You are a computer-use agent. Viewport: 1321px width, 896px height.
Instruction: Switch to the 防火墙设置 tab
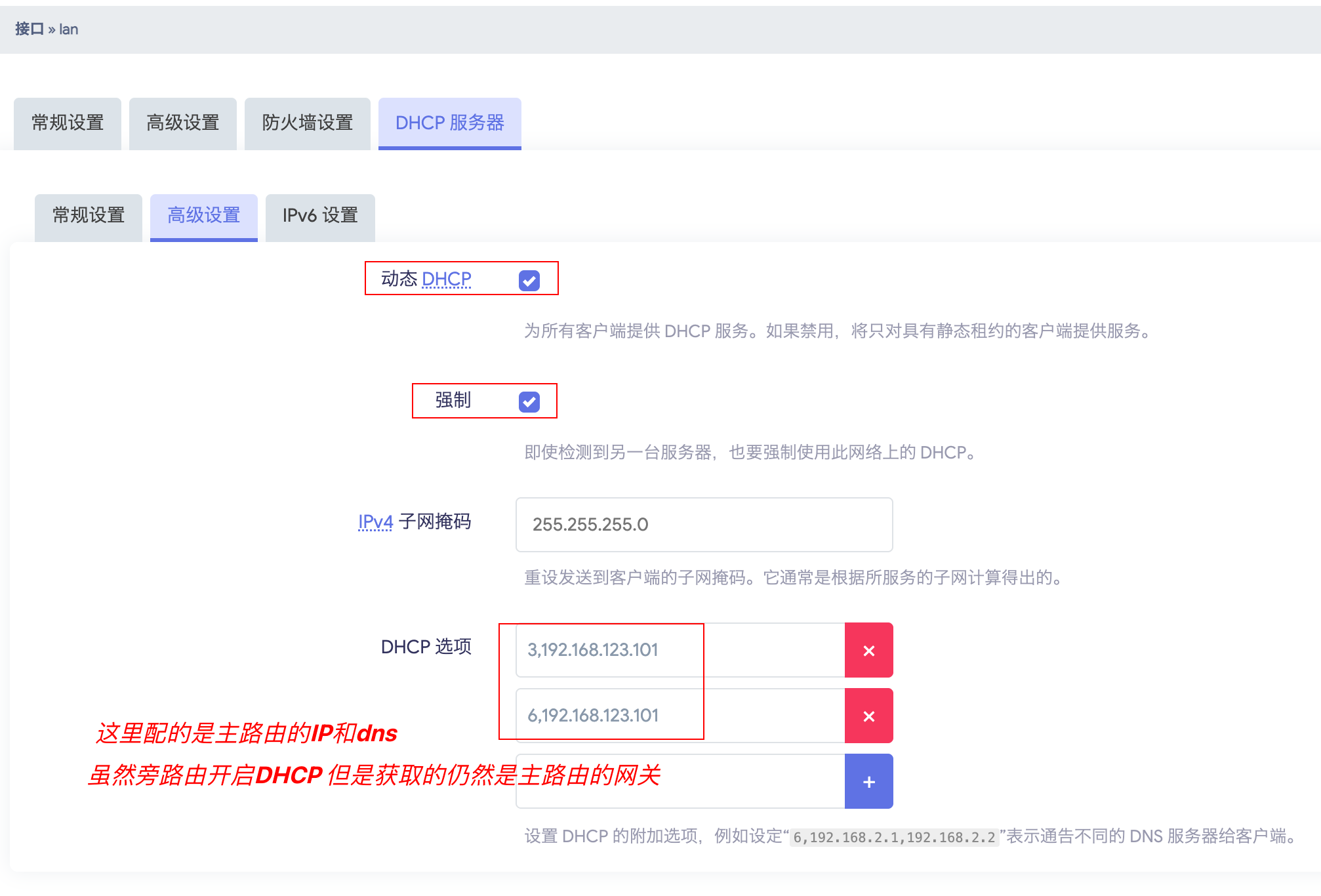tap(308, 123)
